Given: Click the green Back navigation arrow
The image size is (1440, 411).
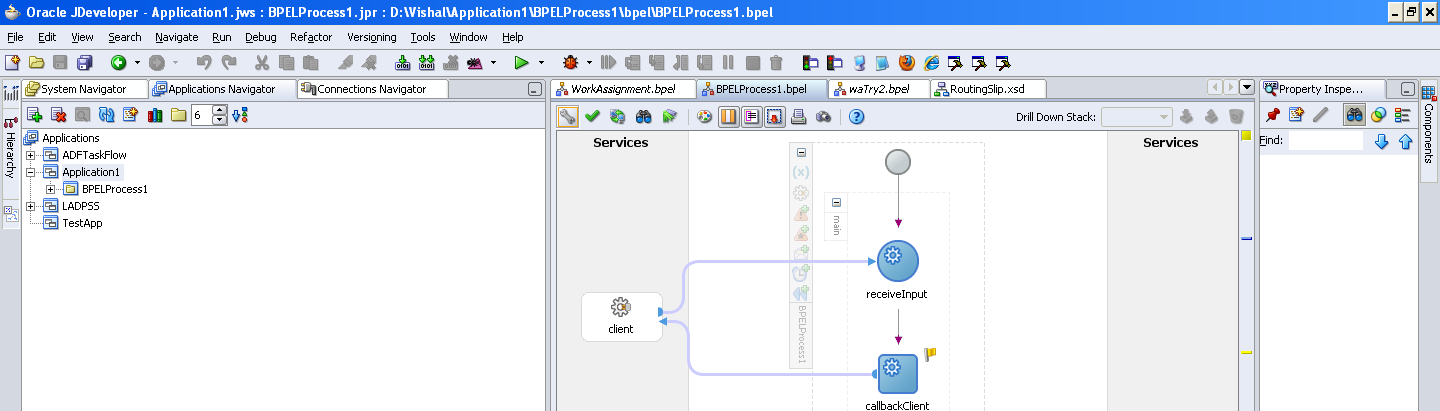Looking at the screenshot, I should 118,62.
